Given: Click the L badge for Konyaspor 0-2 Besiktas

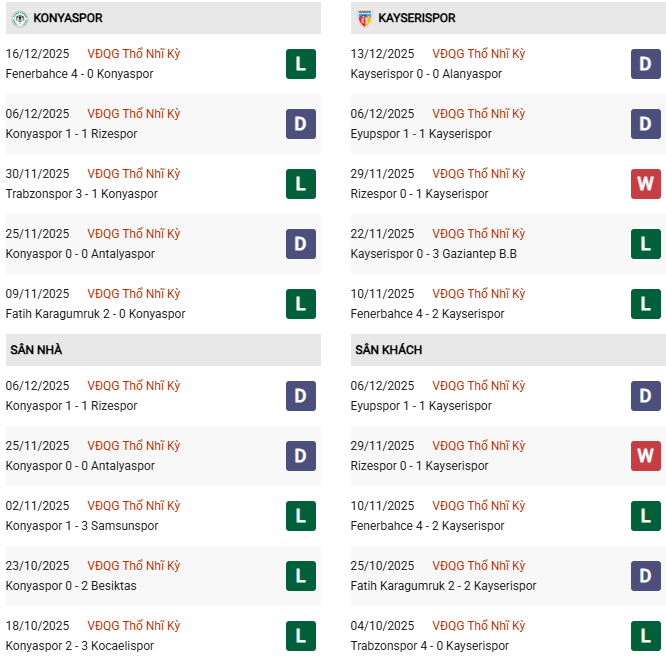Looking at the screenshot, I should coord(300,576).
